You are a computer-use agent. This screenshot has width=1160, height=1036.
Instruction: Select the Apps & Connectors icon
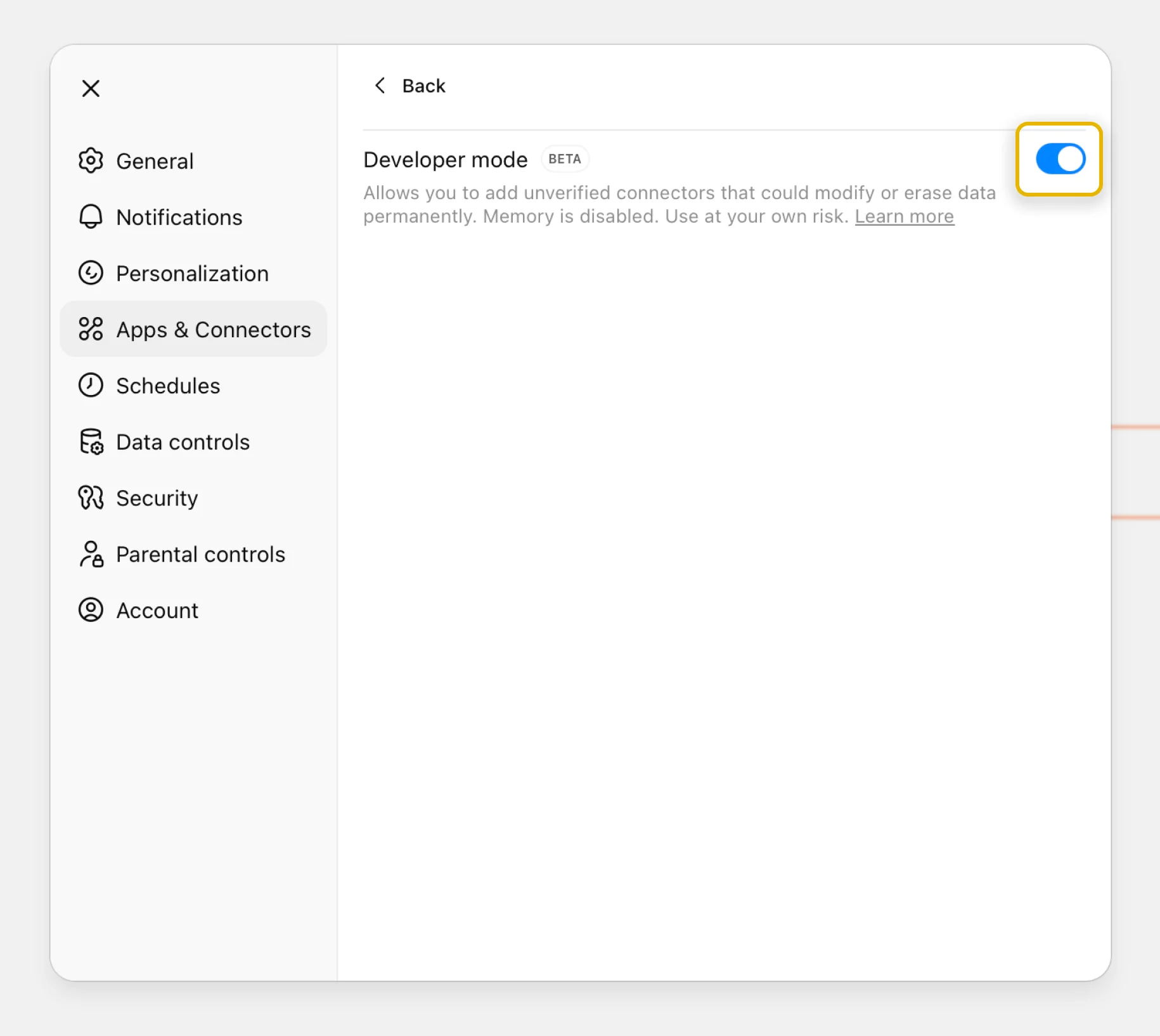point(91,329)
